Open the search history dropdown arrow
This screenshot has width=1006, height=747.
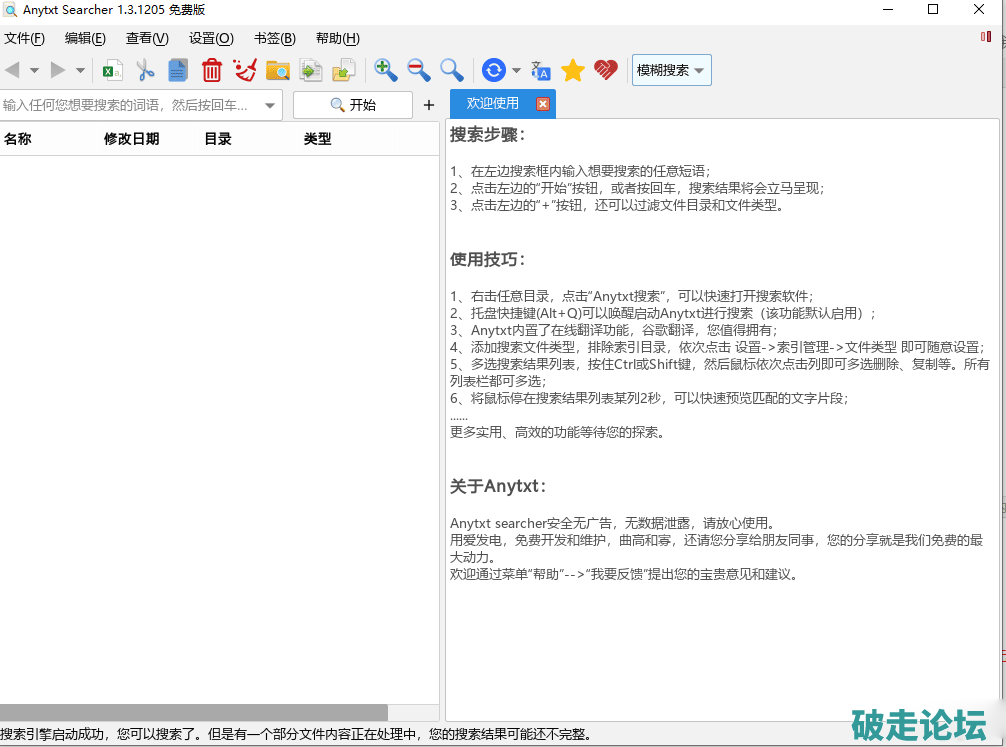270,105
